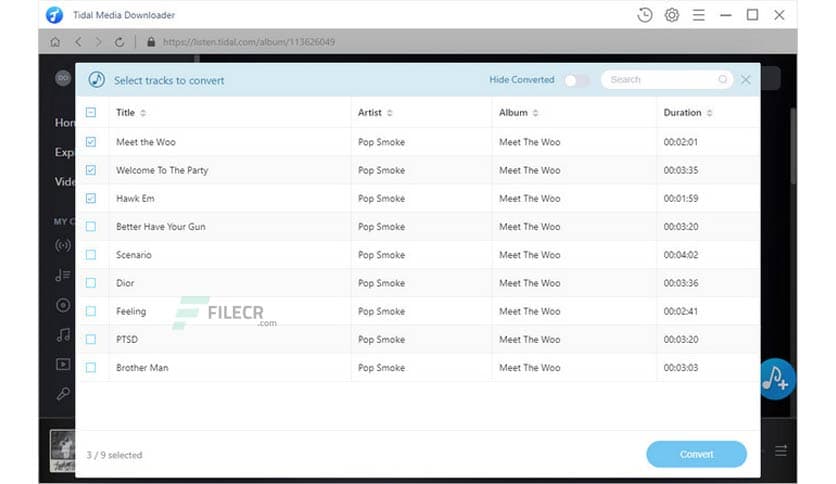The width and height of the screenshot is (836, 484).
Task: Click the padlock icon beside the URL
Action: [x=151, y=42]
